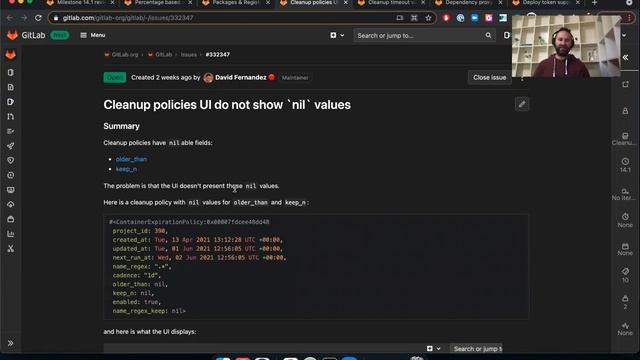This screenshot has height=360, width=640.
Task: Open assignee icon in right sidebar
Action: [x=625, y=111]
